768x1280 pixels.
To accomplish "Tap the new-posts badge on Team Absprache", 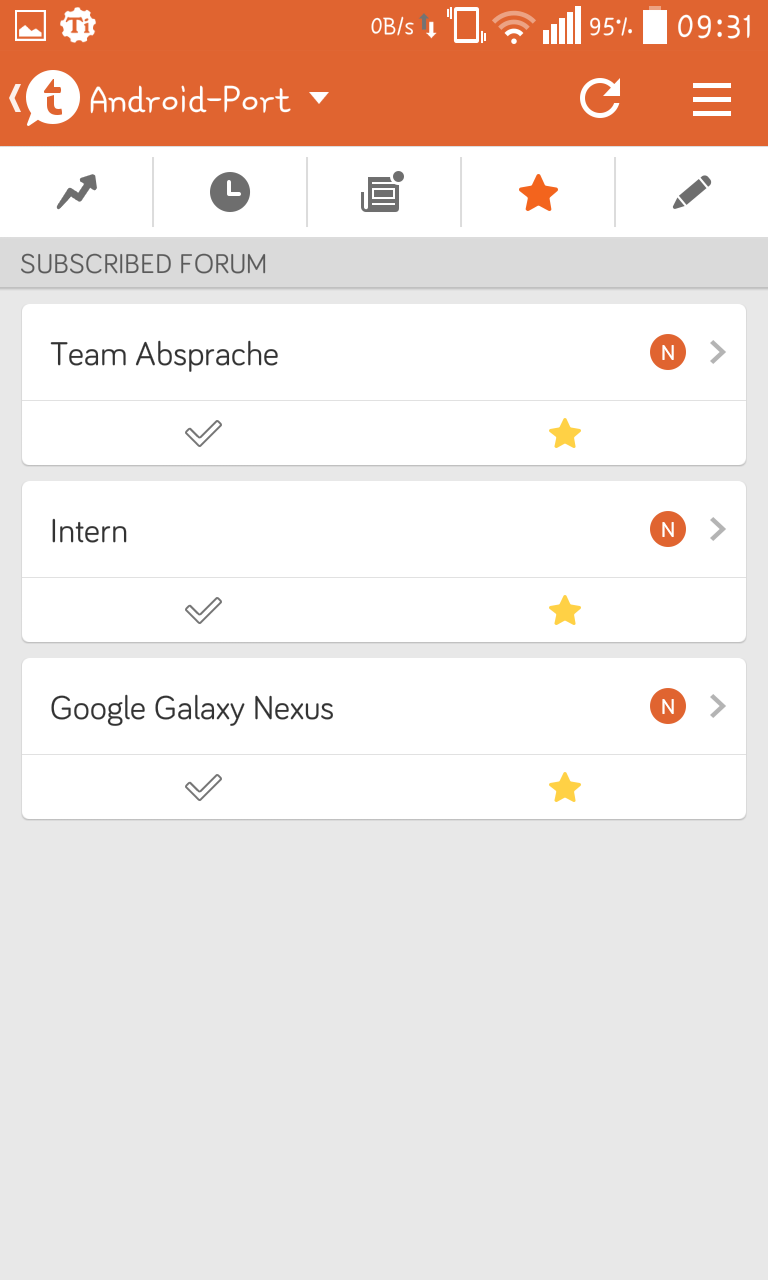I will (x=668, y=352).
